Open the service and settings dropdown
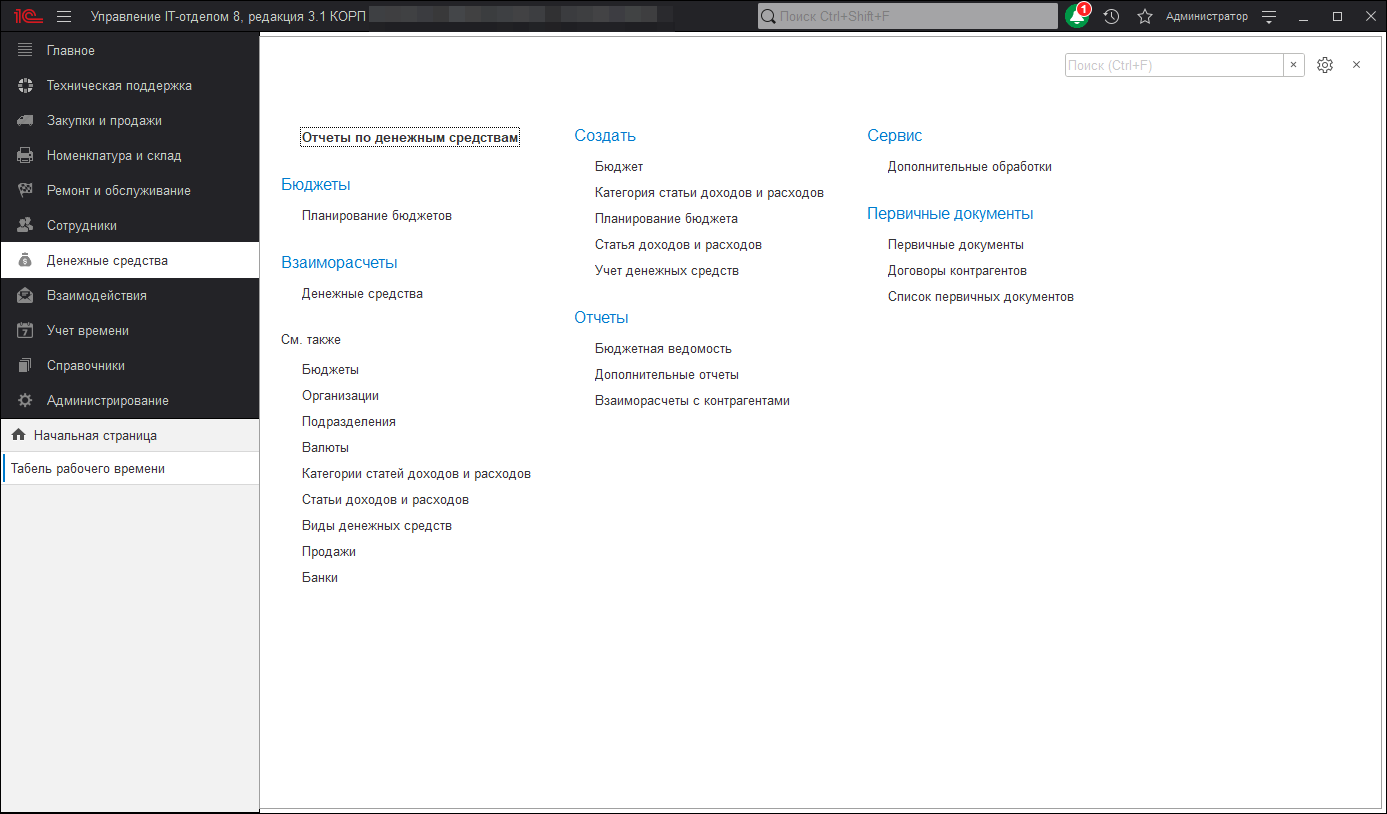The image size is (1387, 814). pyautogui.click(x=1269, y=16)
